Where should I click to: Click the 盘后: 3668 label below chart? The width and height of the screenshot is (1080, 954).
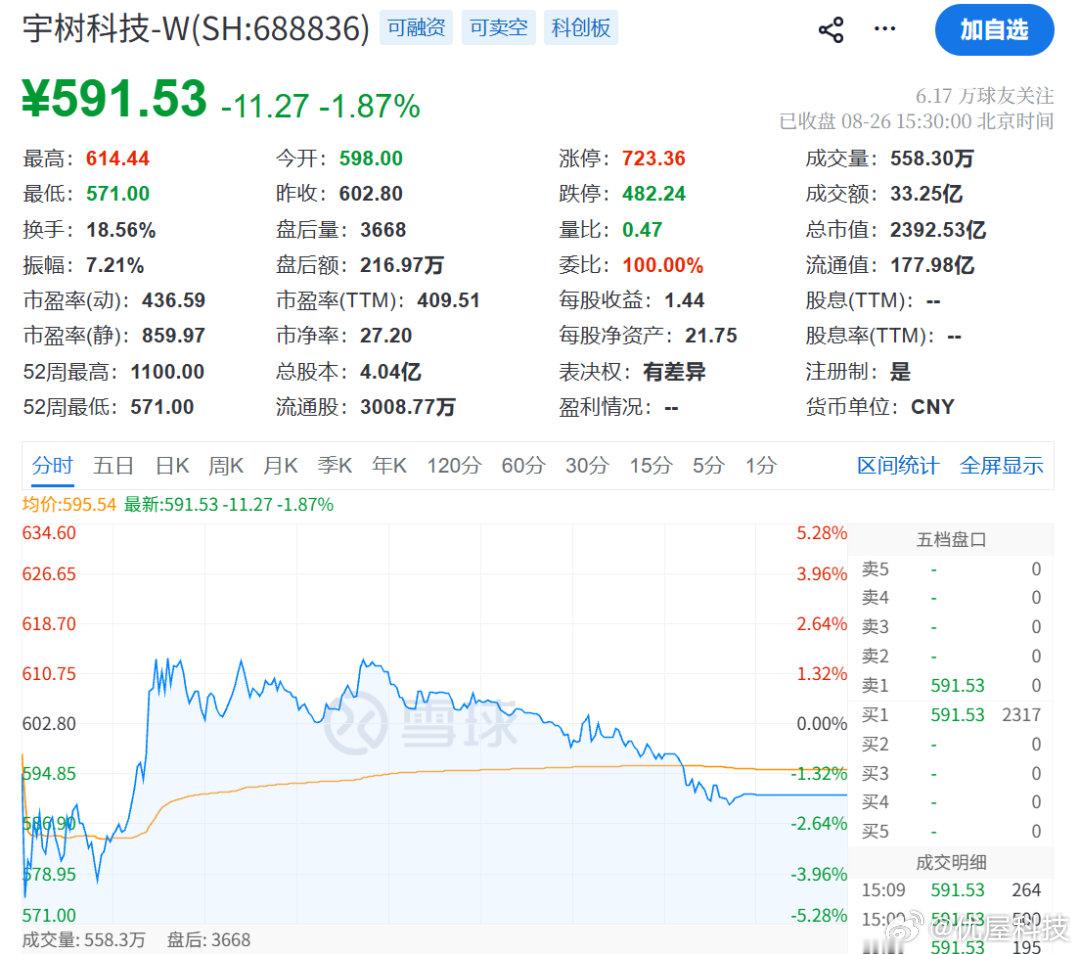[209, 940]
